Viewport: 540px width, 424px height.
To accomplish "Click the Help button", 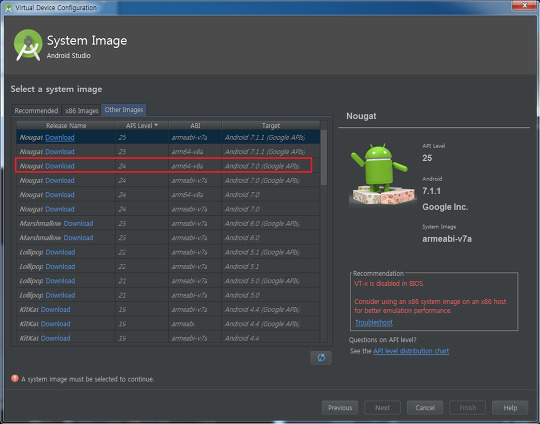I will [x=510, y=408].
